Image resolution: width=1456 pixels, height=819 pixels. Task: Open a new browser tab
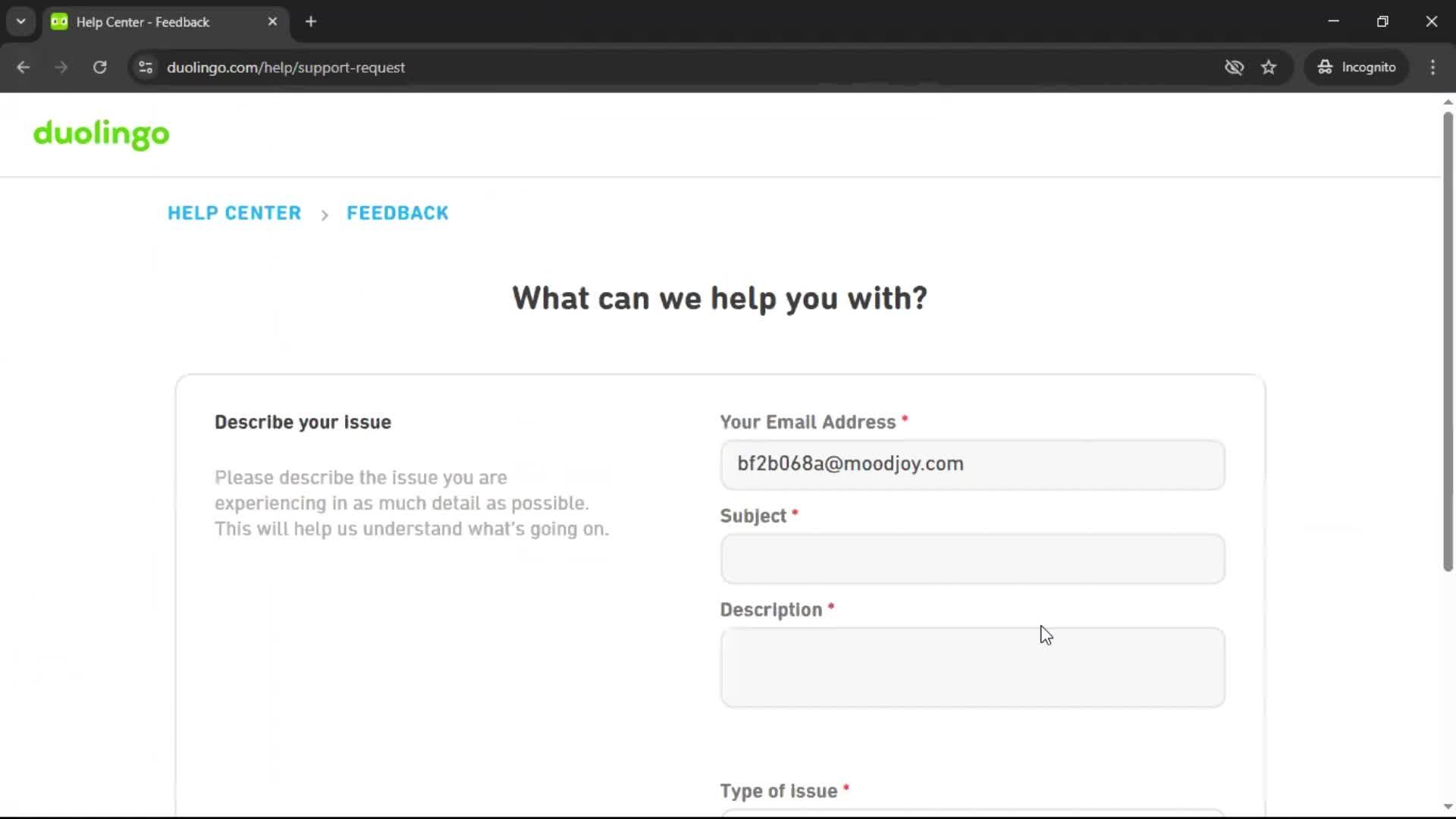pyautogui.click(x=311, y=21)
